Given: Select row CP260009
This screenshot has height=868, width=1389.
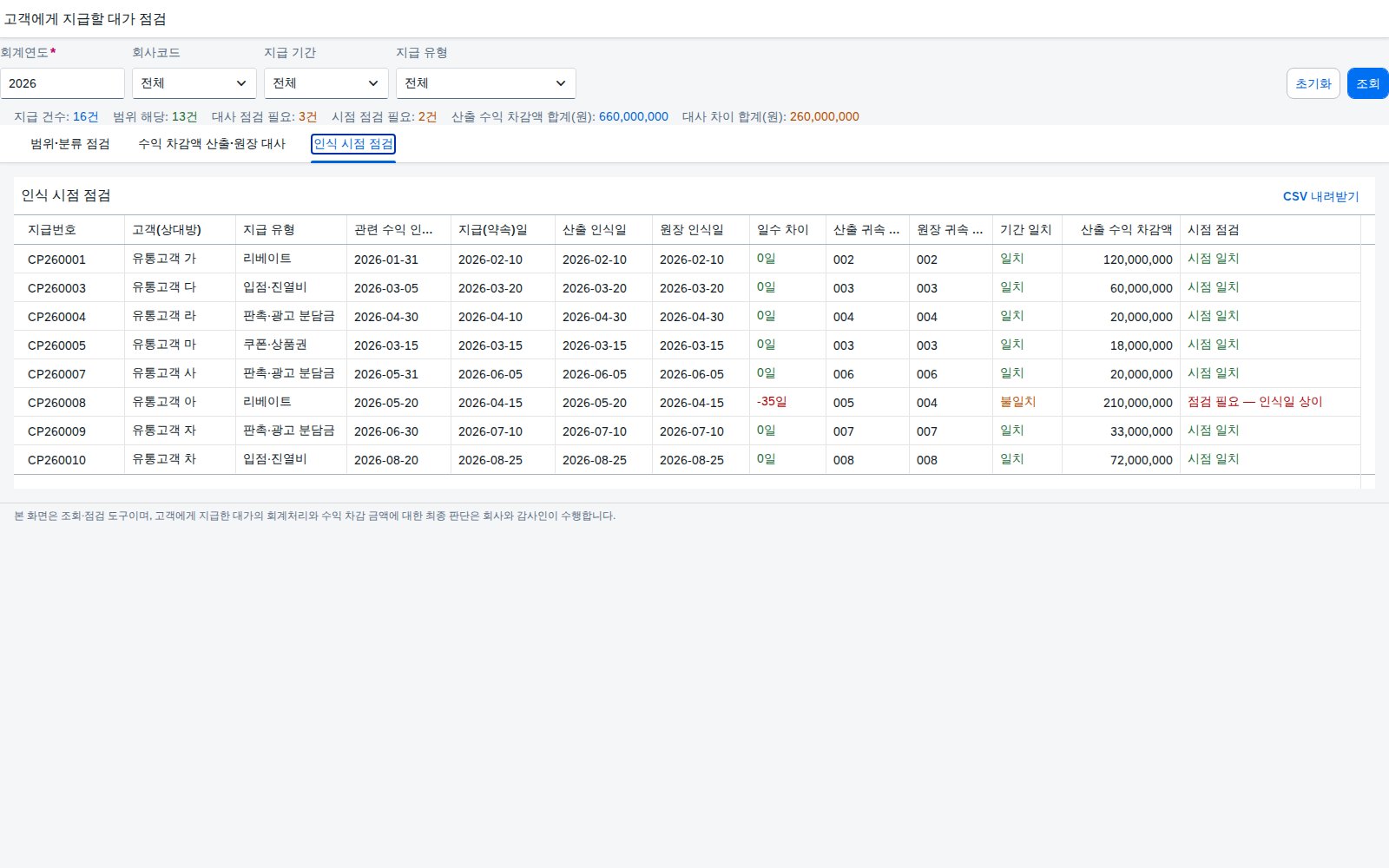Looking at the screenshot, I should 688,431.
